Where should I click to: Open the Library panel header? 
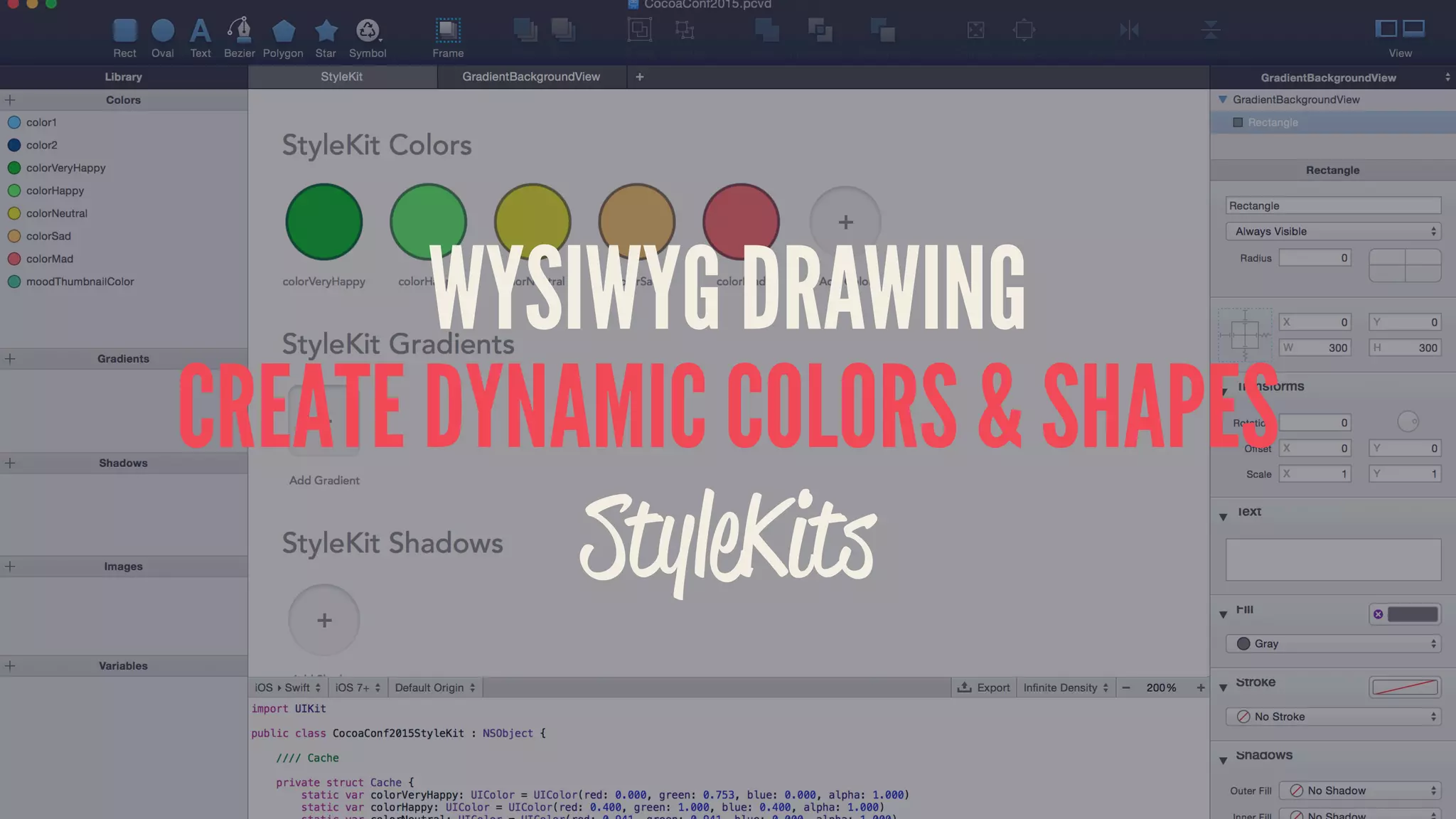click(x=124, y=77)
